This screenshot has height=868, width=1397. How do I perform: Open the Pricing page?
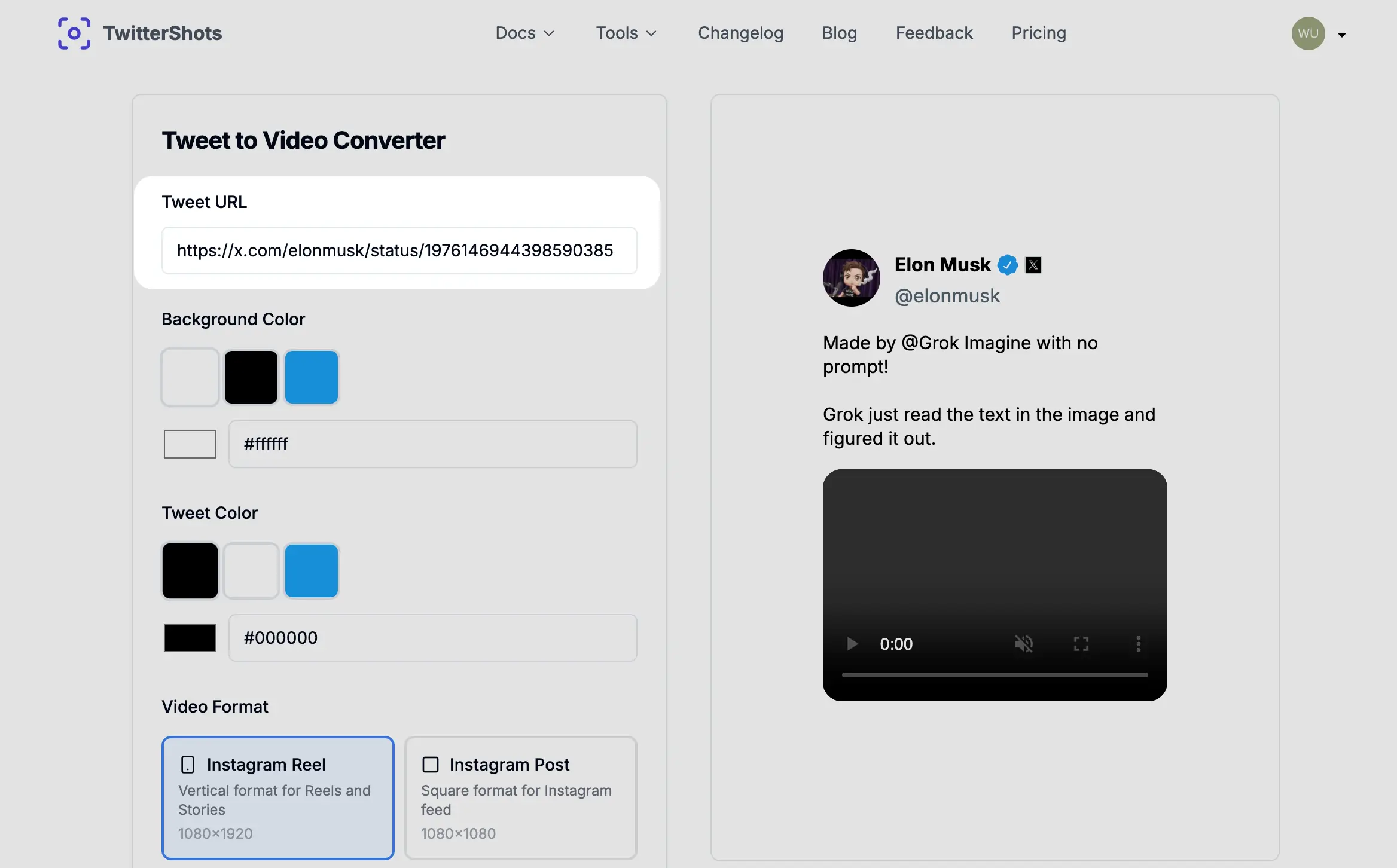pos(1038,33)
